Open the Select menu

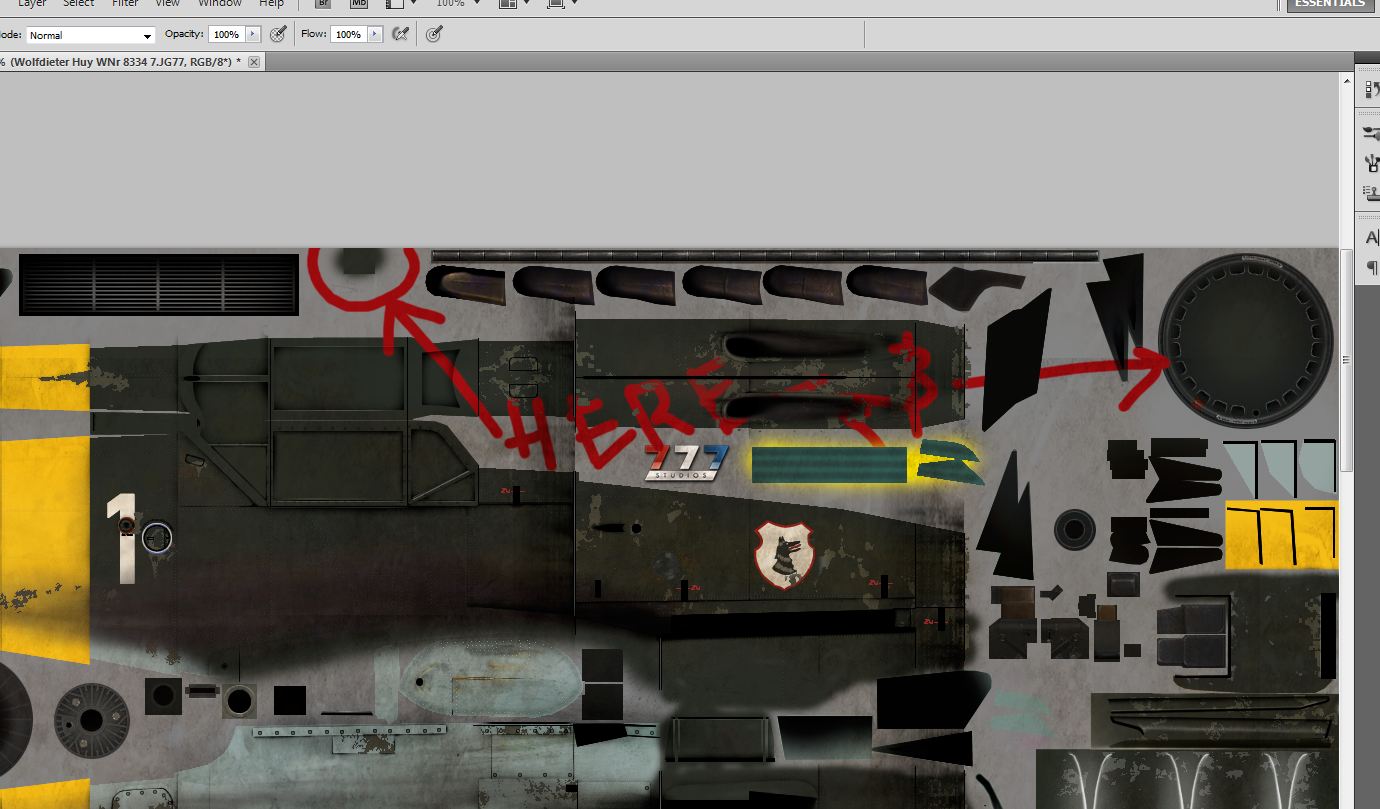pyautogui.click(x=79, y=4)
